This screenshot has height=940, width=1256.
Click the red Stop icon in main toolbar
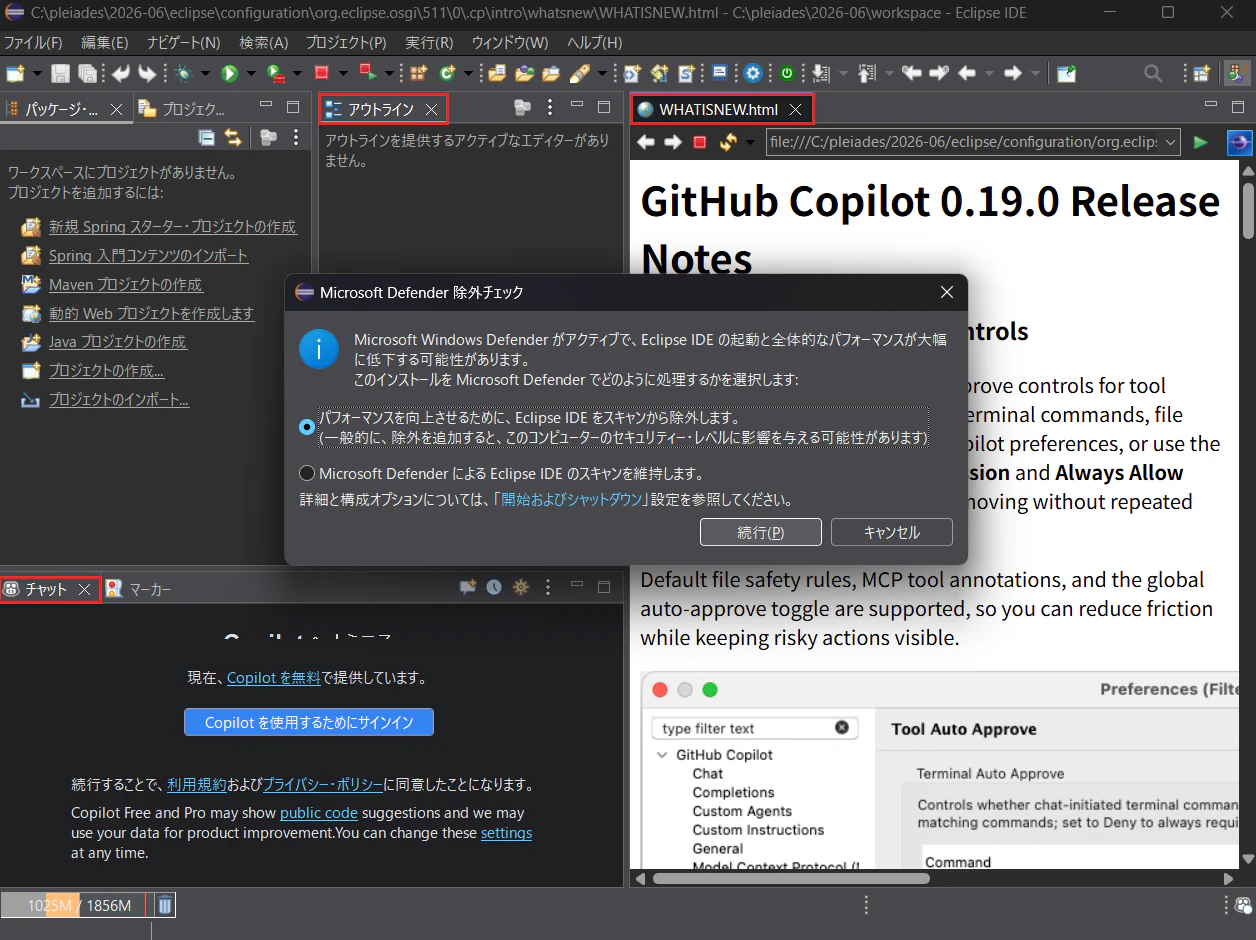click(321, 73)
